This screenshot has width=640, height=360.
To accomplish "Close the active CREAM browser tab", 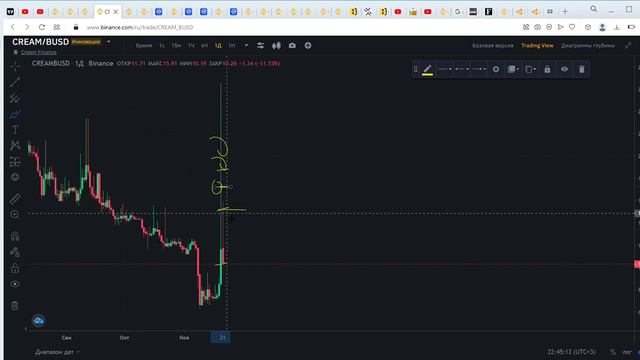I will tap(116, 12).
